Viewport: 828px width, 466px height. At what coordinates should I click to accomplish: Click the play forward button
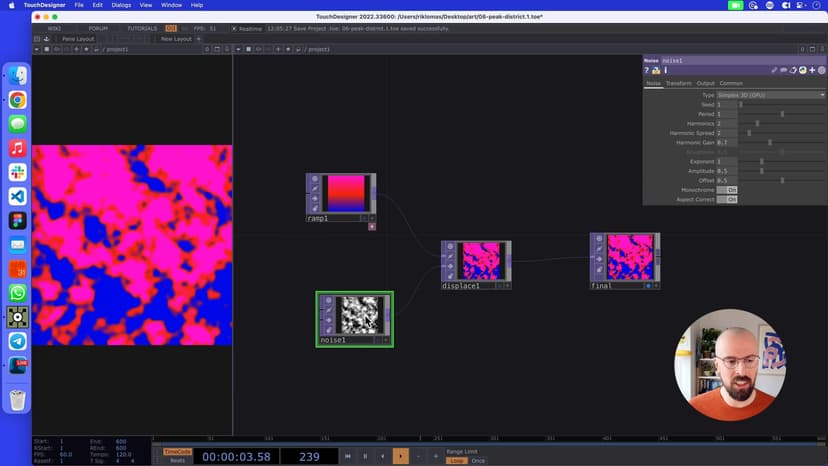pos(400,456)
